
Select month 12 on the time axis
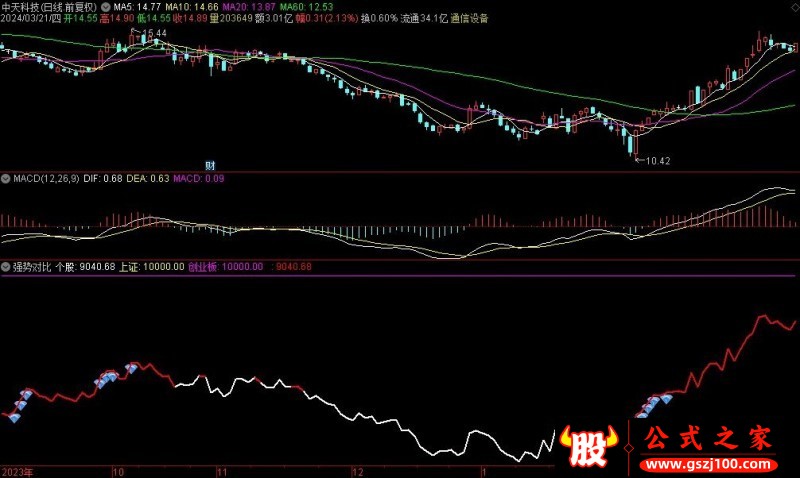coord(358,472)
